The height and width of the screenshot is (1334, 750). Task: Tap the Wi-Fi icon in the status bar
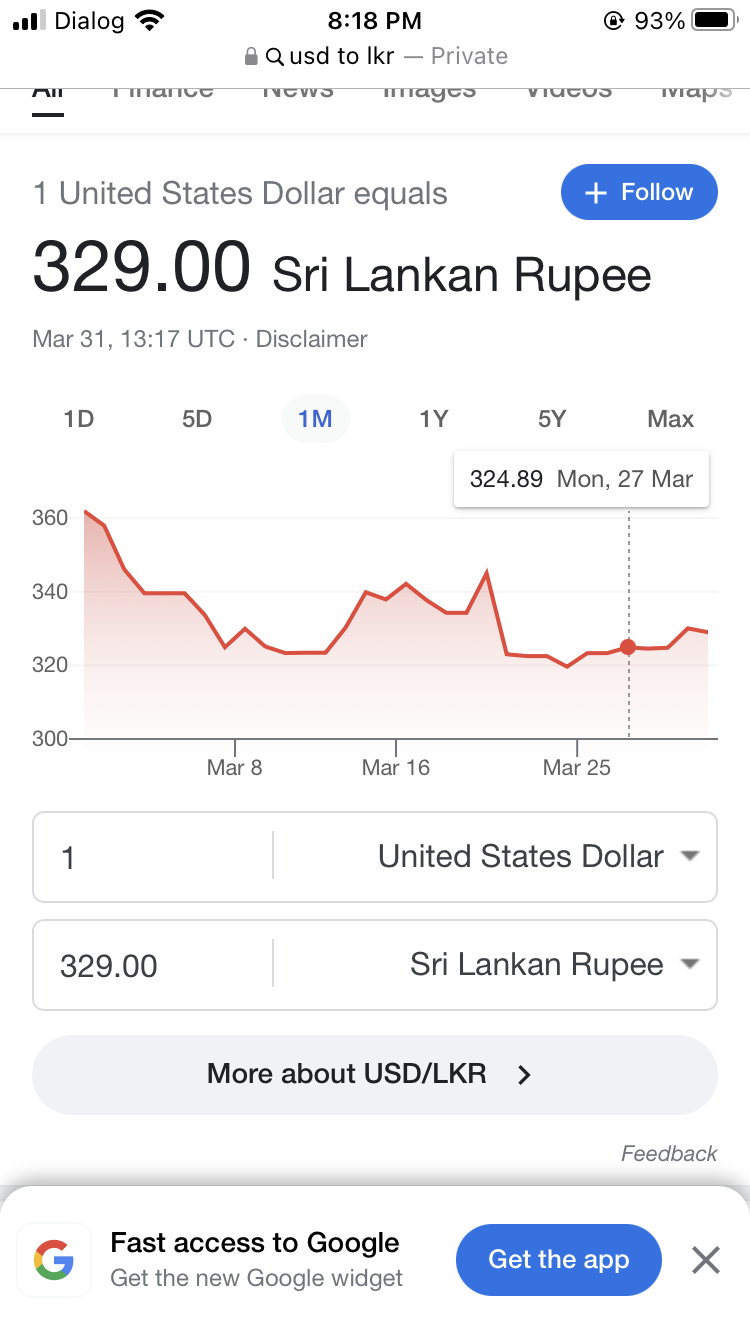(149, 20)
